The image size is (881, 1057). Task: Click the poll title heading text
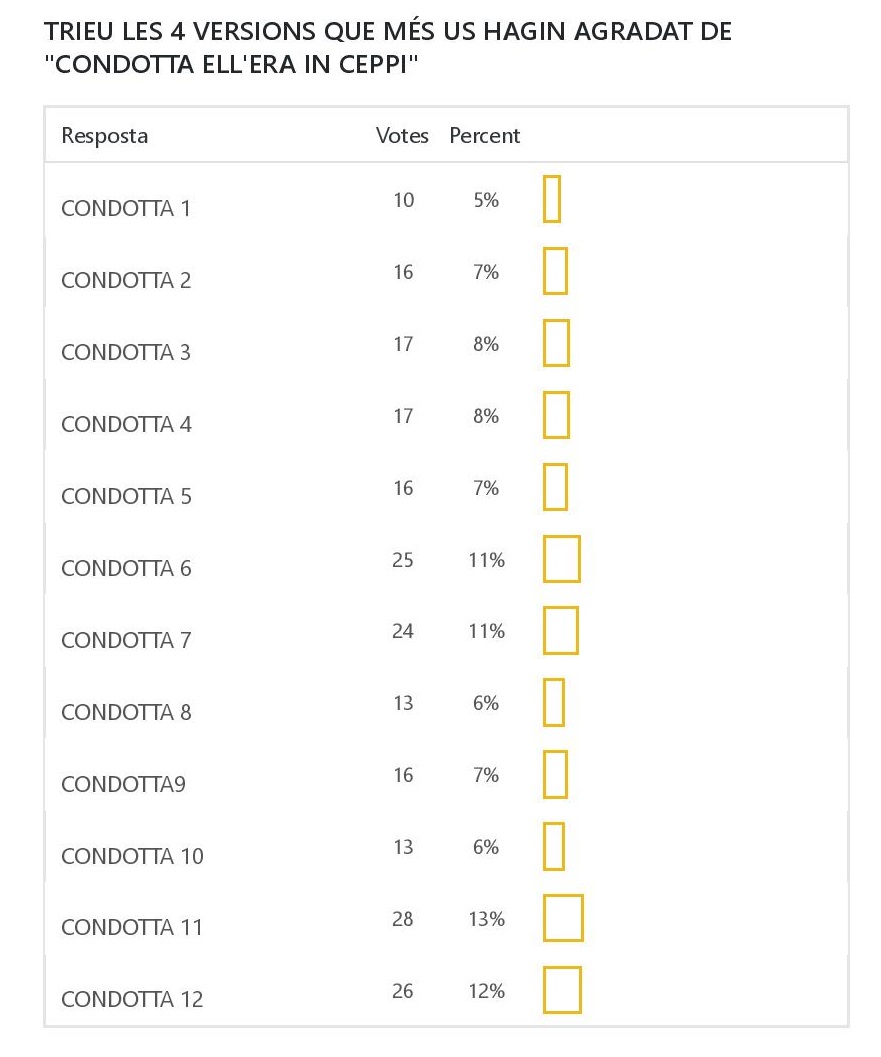[x=388, y=46]
